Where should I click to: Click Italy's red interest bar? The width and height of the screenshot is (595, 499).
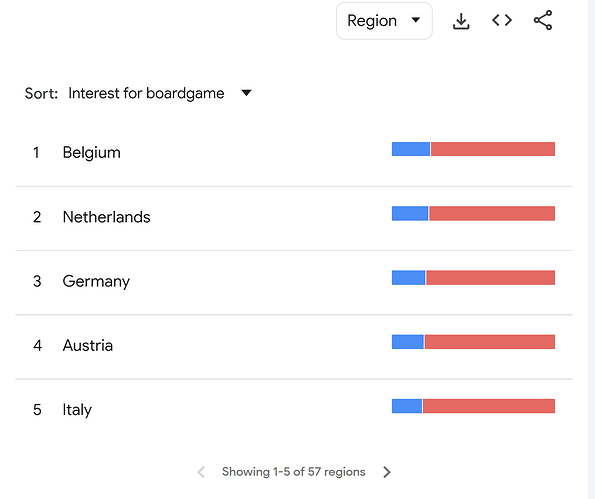coord(489,406)
